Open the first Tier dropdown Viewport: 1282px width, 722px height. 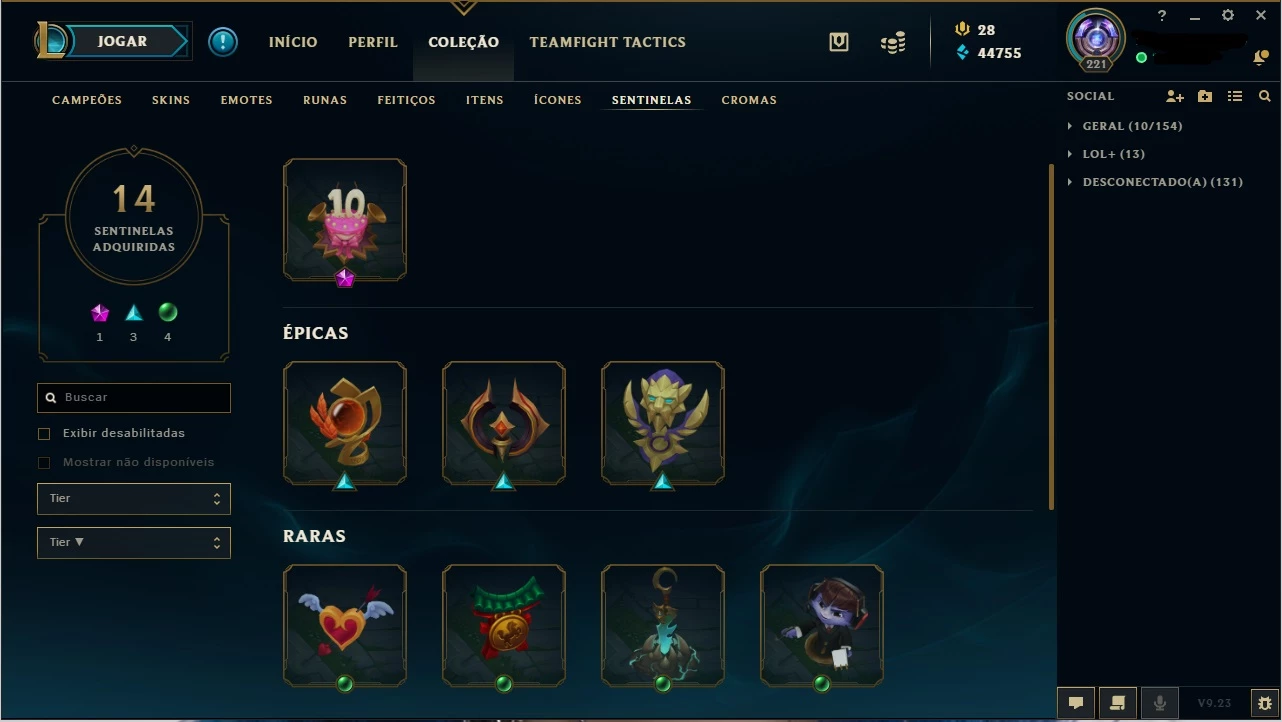(x=134, y=499)
